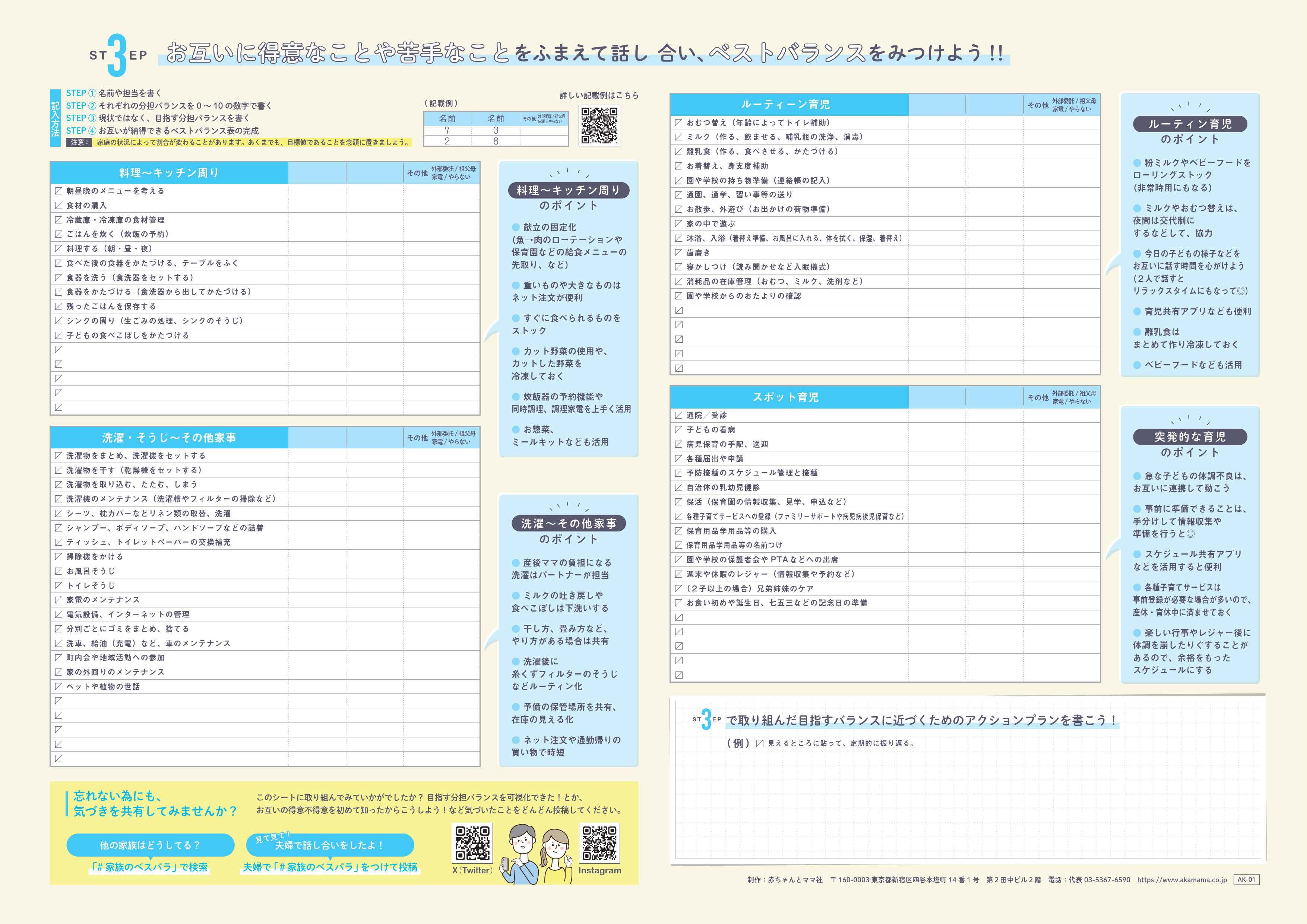Viewport: 1307px width, 924px height.
Task: Tick the おむつ替え checkbox
Action: click(678, 122)
